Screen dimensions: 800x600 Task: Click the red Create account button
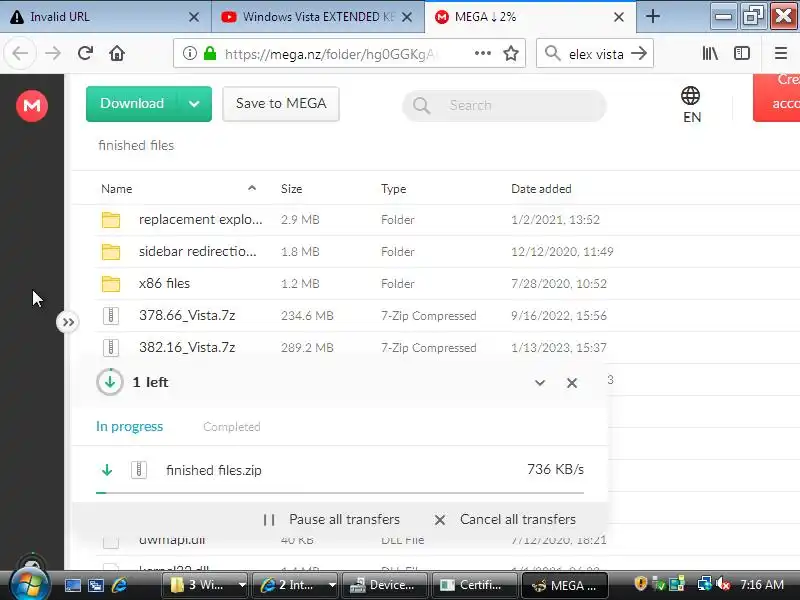click(x=777, y=97)
